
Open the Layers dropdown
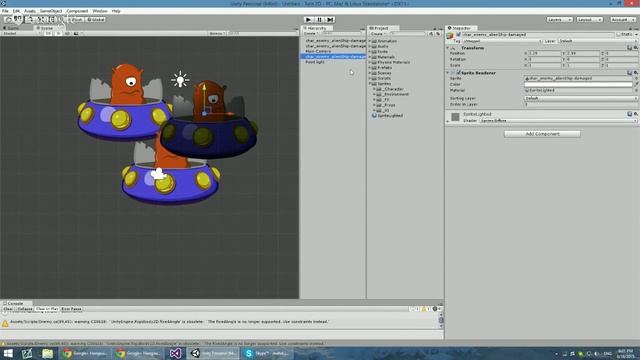tap(559, 20)
